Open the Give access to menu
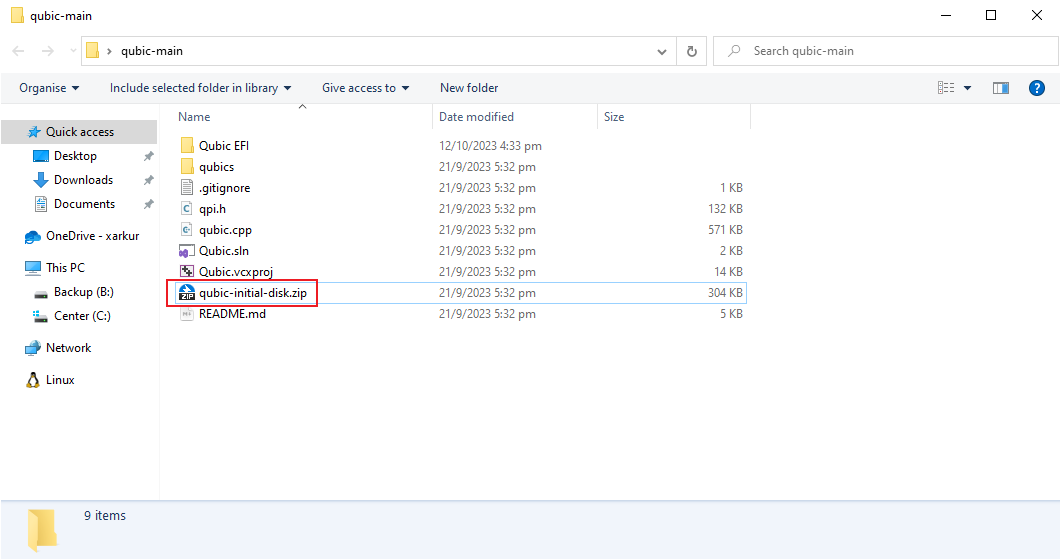The width and height of the screenshot is (1061, 560). coord(365,88)
